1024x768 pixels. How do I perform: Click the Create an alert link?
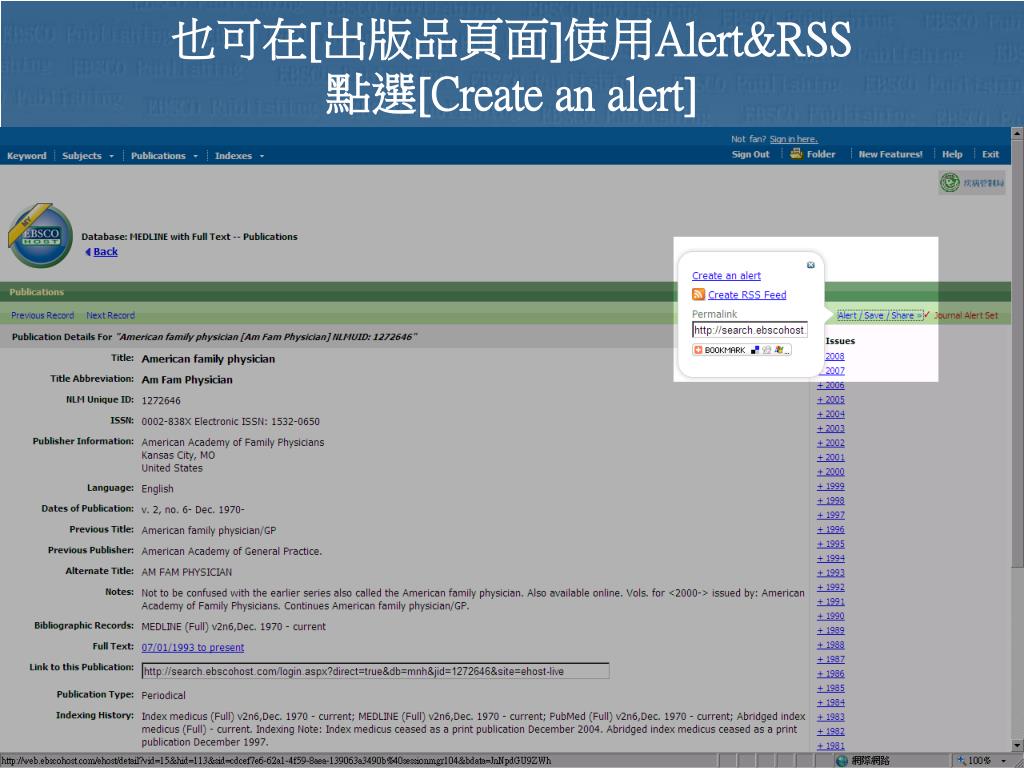pyautogui.click(x=726, y=276)
